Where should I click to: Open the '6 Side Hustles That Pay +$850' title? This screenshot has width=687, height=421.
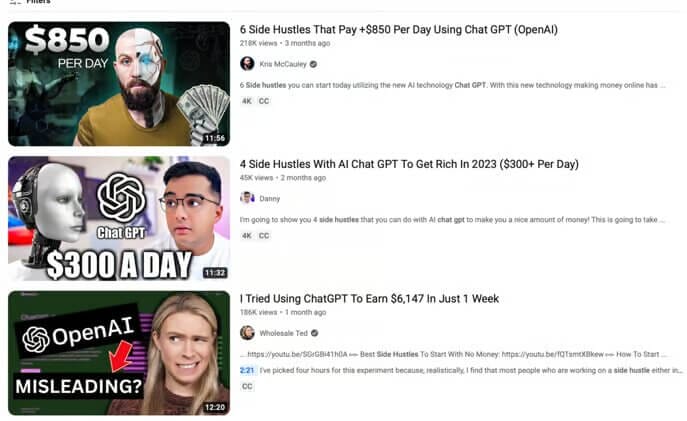point(399,30)
